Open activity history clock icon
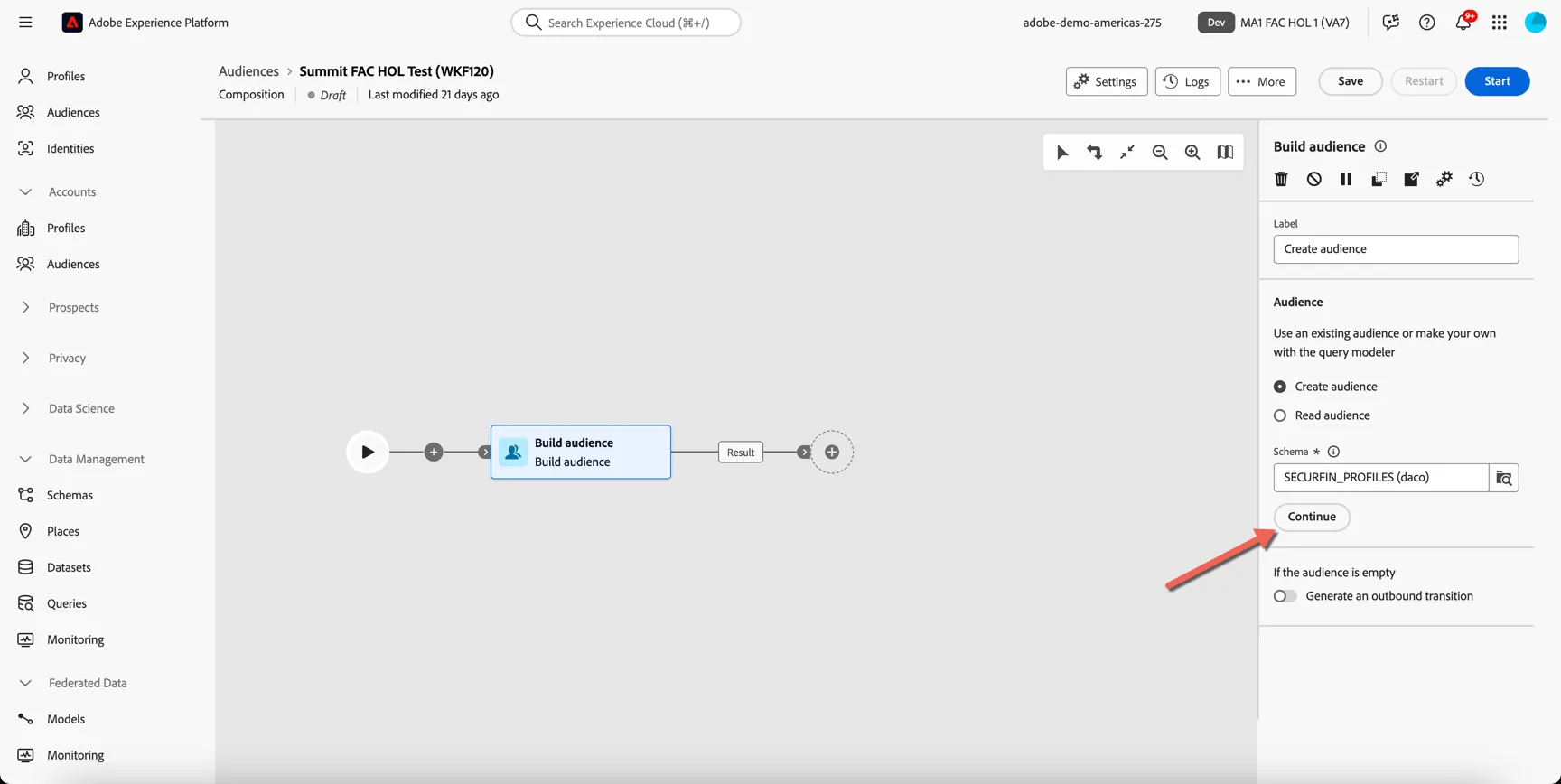1561x784 pixels. [x=1477, y=179]
